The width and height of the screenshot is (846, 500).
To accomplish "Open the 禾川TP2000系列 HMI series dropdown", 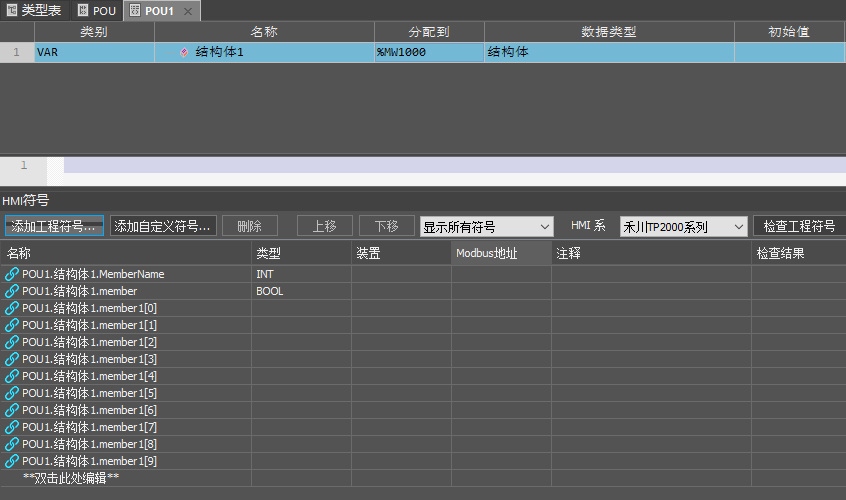I will pos(683,227).
